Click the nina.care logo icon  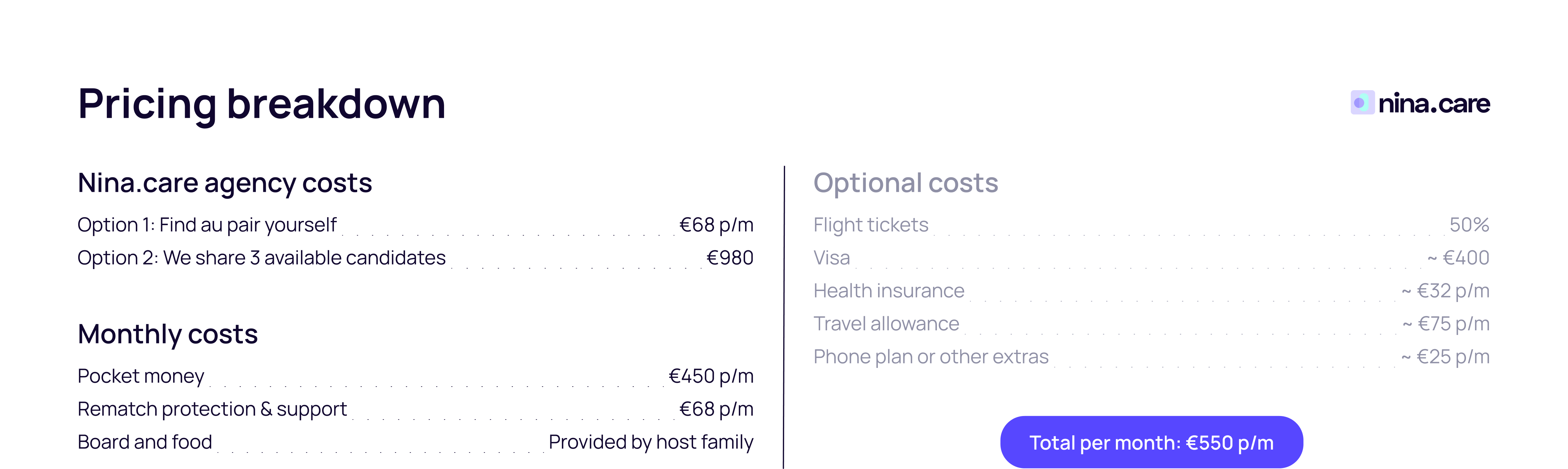click(1362, 103)
